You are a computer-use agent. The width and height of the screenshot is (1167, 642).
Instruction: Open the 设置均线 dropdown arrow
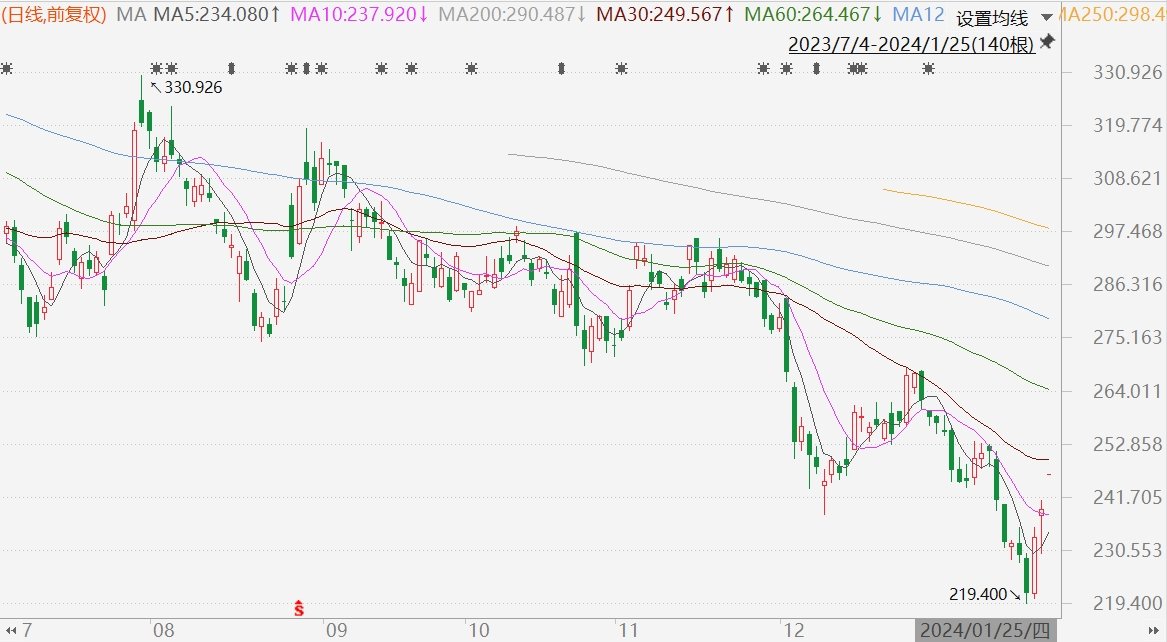tap(1046, 17)
